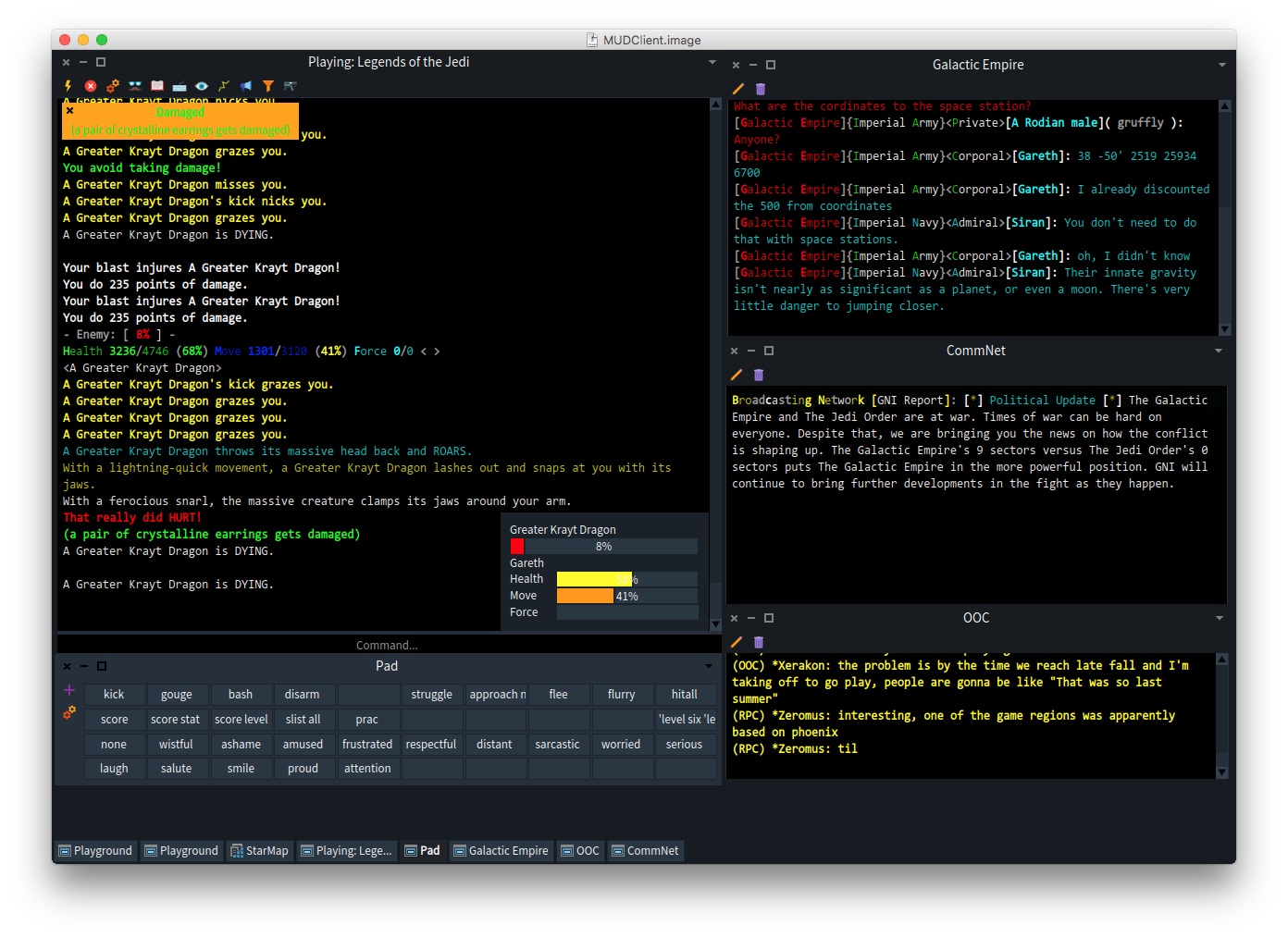The image size is (1288, 938).
Task: Click trash icon in Galactic Empire panel
Action: [761, 89]
